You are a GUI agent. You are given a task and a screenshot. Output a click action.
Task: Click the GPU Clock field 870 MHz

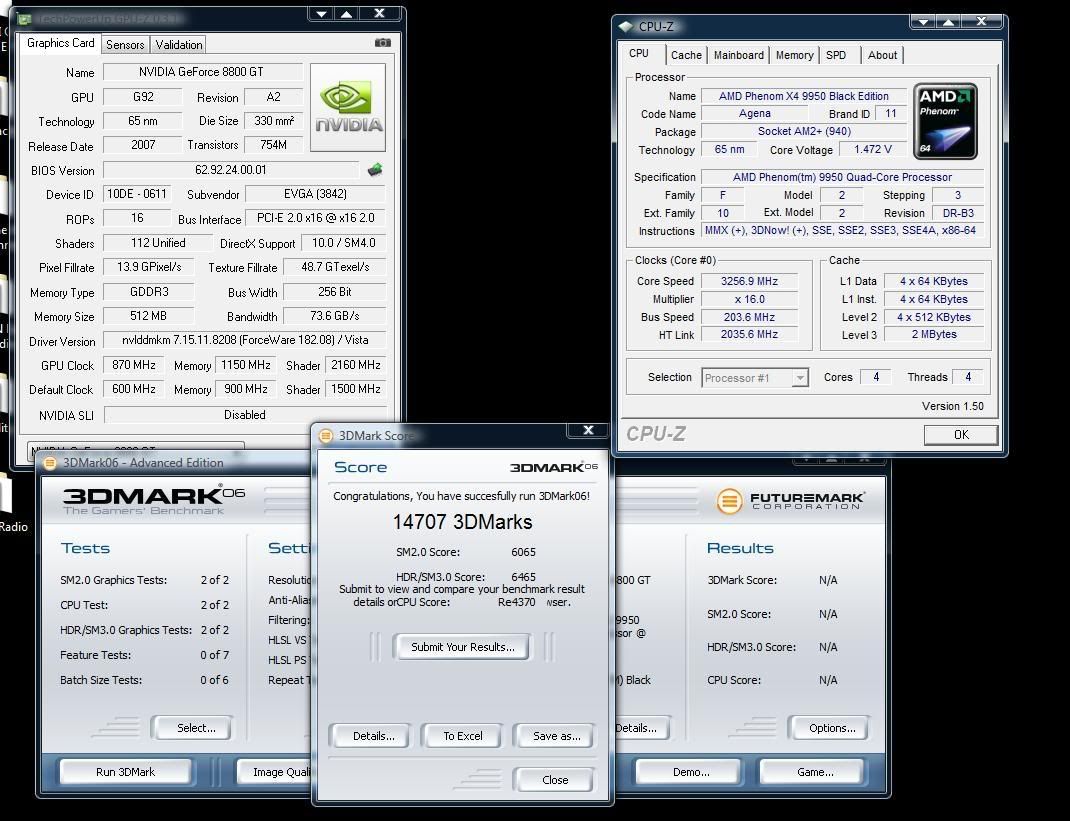pyautogui.click(x=134, y=364)
